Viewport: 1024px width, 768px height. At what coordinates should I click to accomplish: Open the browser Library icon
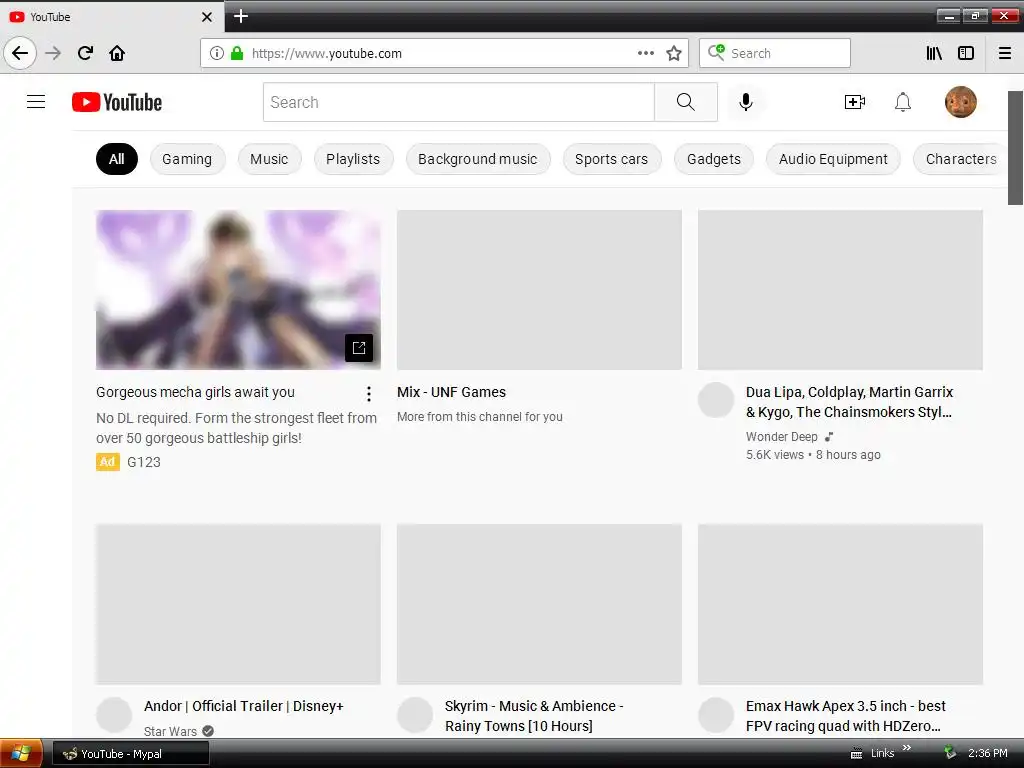pos(934,54)
